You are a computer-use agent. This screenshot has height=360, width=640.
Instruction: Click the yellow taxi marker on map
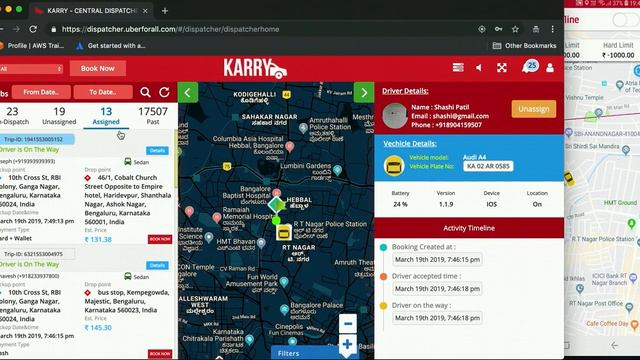pyautogui.click(x=284, y=233)
